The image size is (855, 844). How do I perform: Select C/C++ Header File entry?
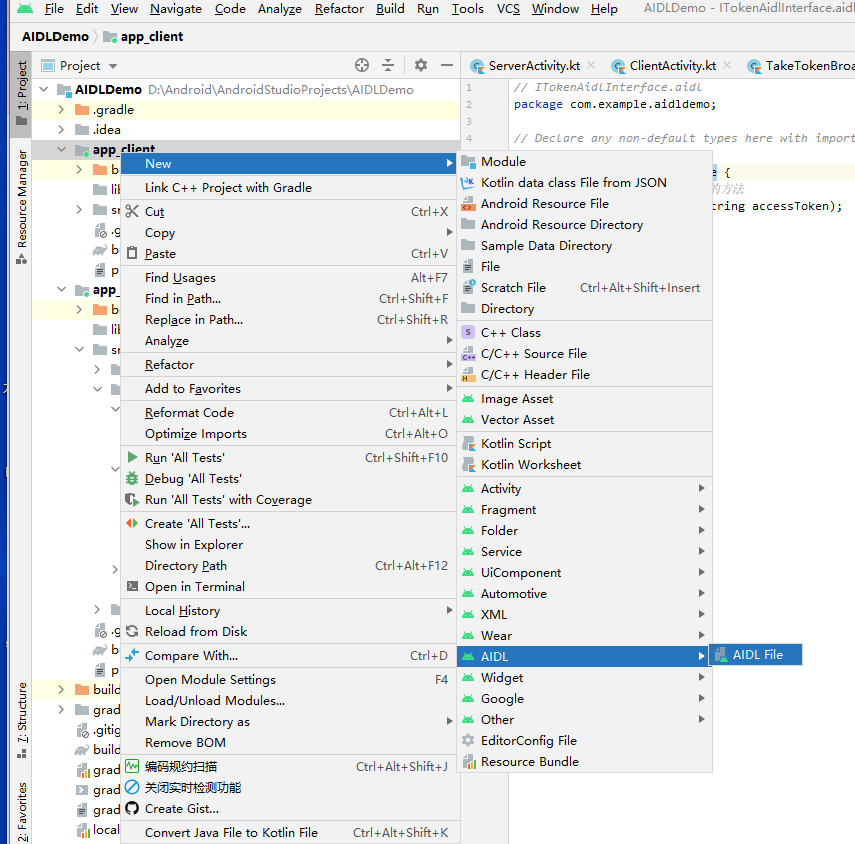click(583, 375)
